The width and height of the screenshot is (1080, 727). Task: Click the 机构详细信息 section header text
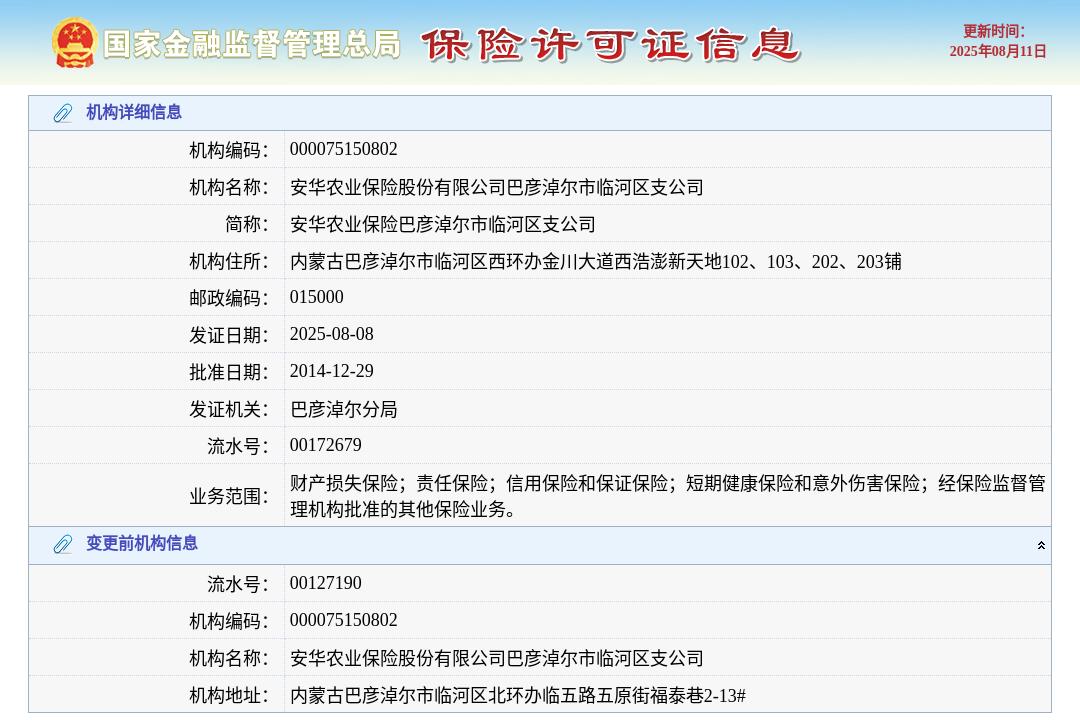tap(134, 112)
